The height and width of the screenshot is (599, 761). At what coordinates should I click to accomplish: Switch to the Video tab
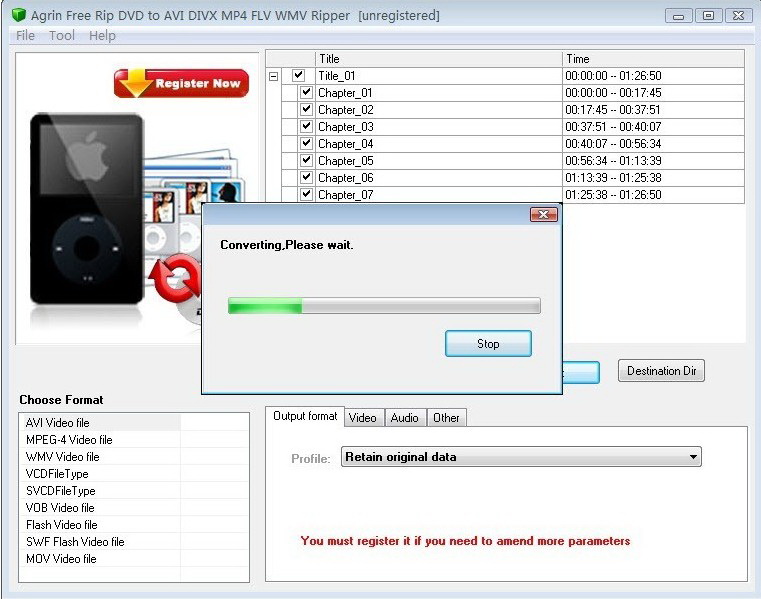[363, 418]
